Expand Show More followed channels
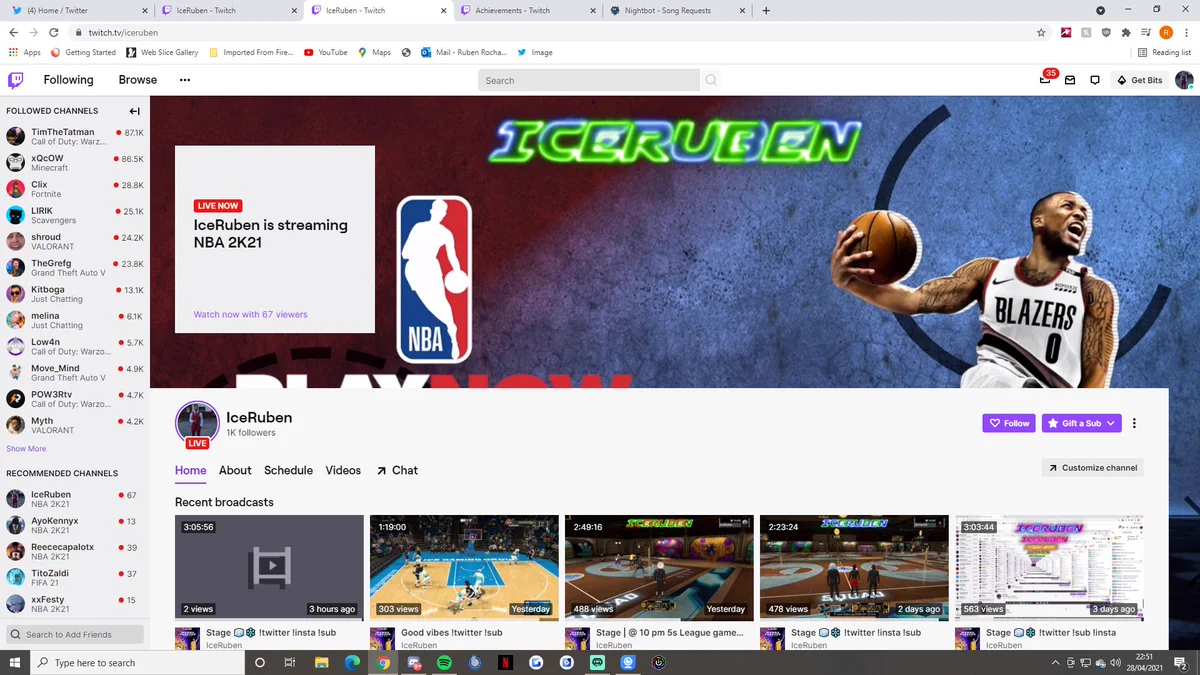 click(x=26, y=449)
